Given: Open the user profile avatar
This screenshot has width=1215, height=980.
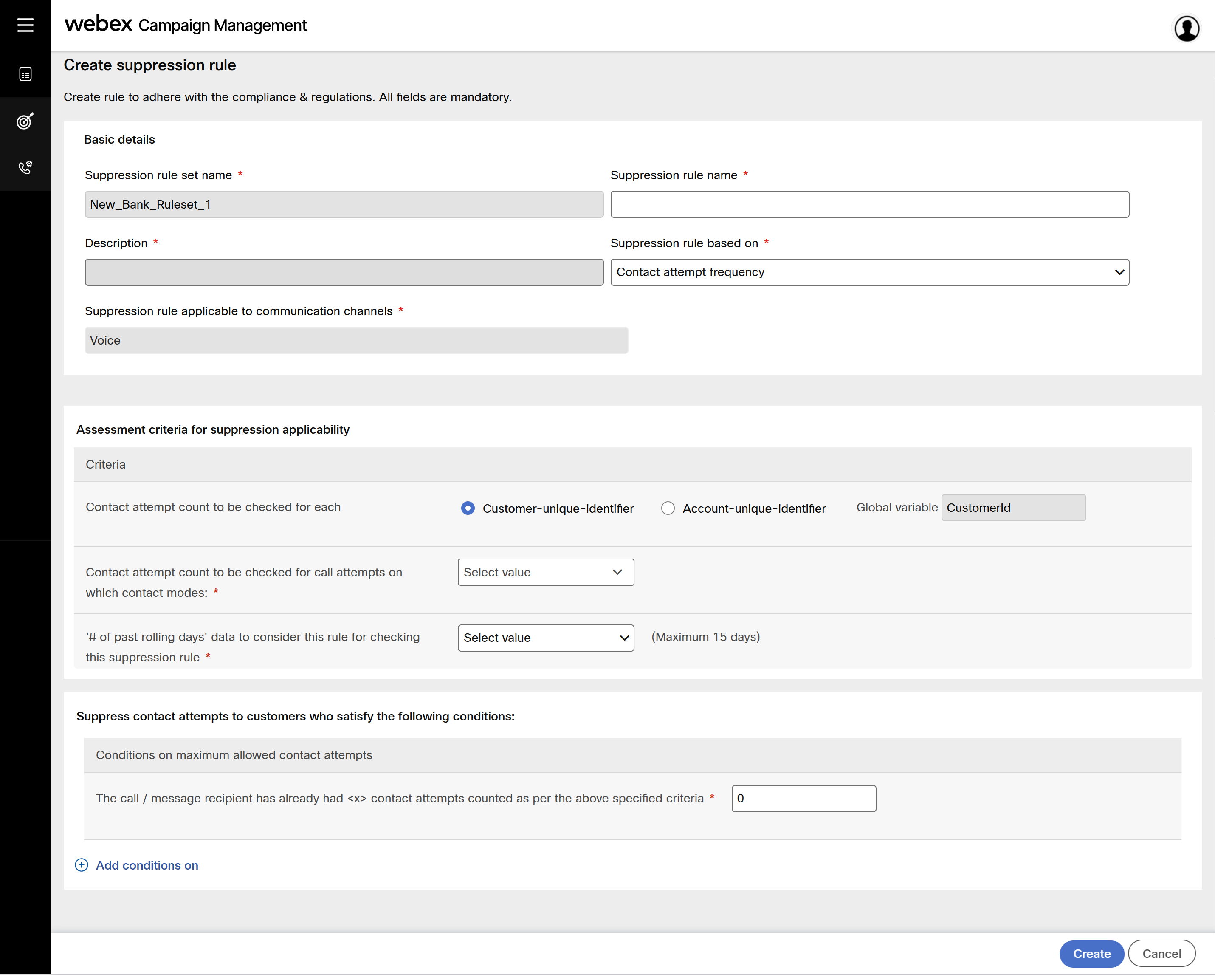Looking at the screenshot, I should pos(1186,28).
